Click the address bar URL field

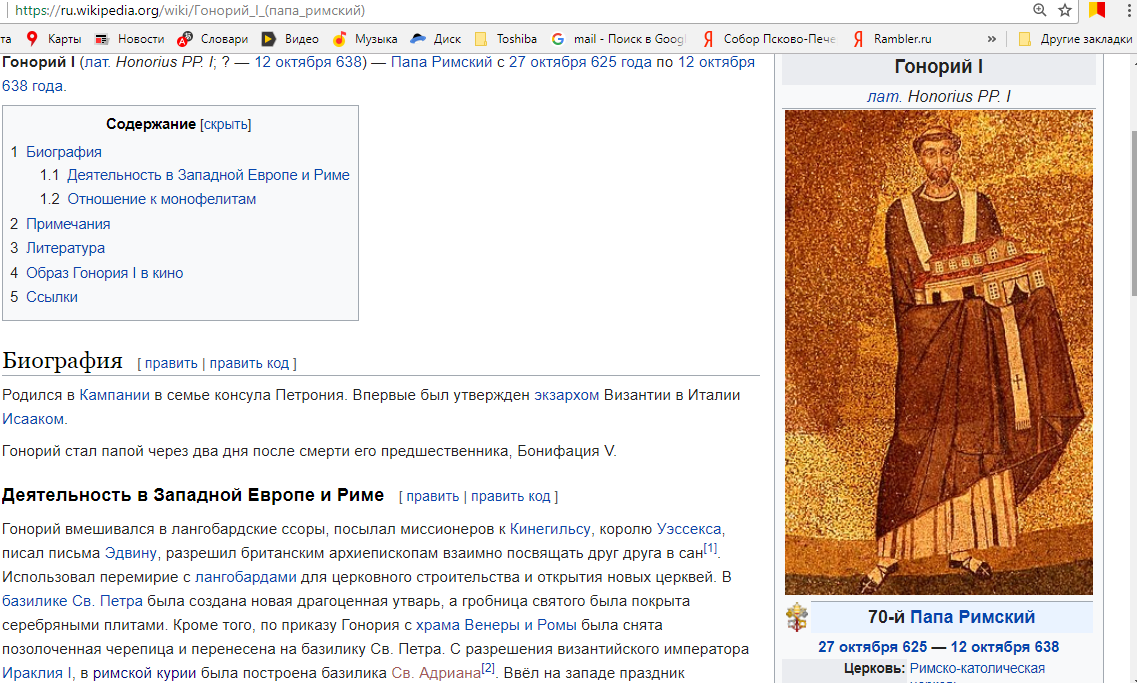tap(508, 10)
